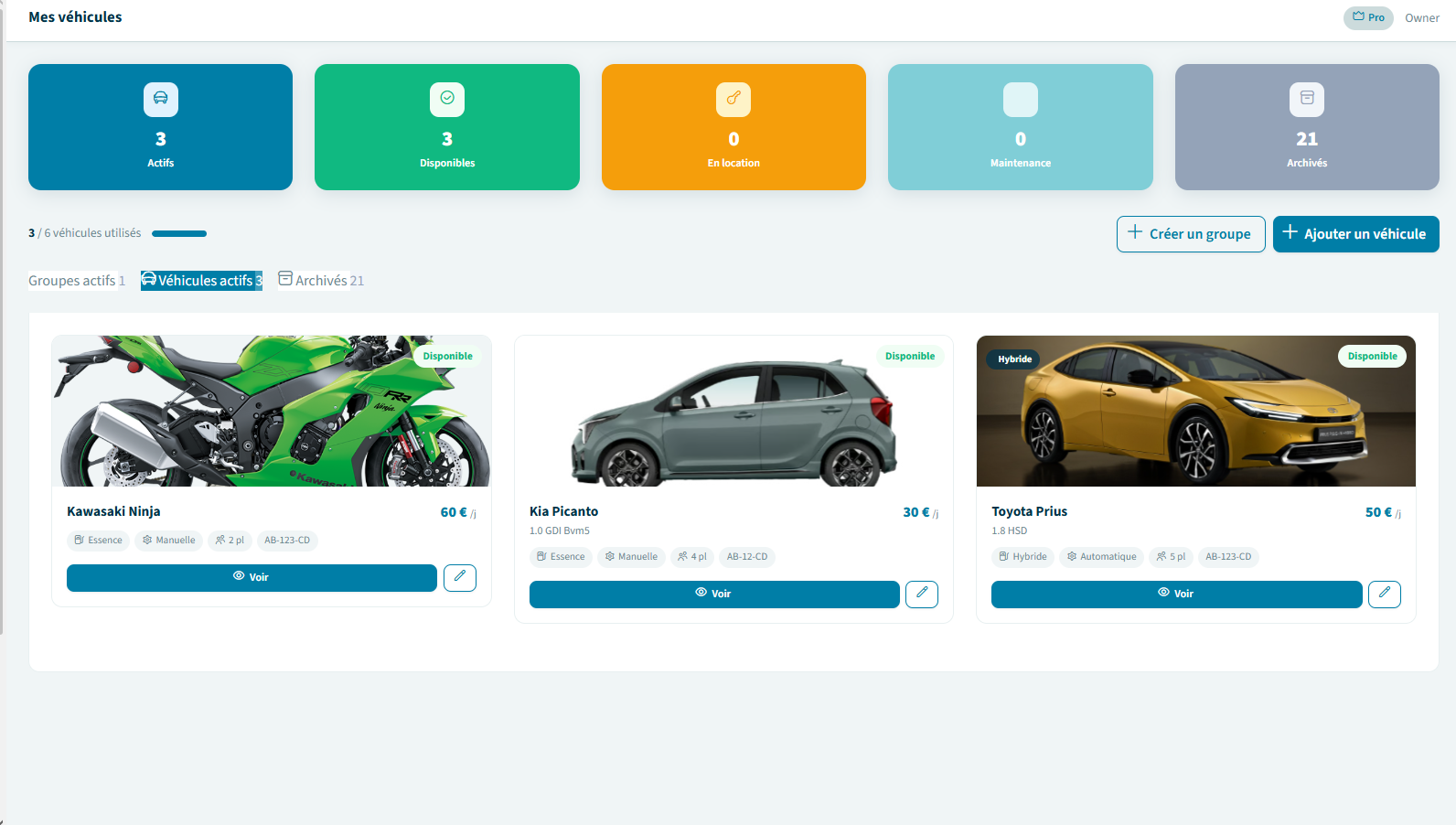
Task: Click the Disponible badge on Kia Picanto
Action: tap(910, 356)
